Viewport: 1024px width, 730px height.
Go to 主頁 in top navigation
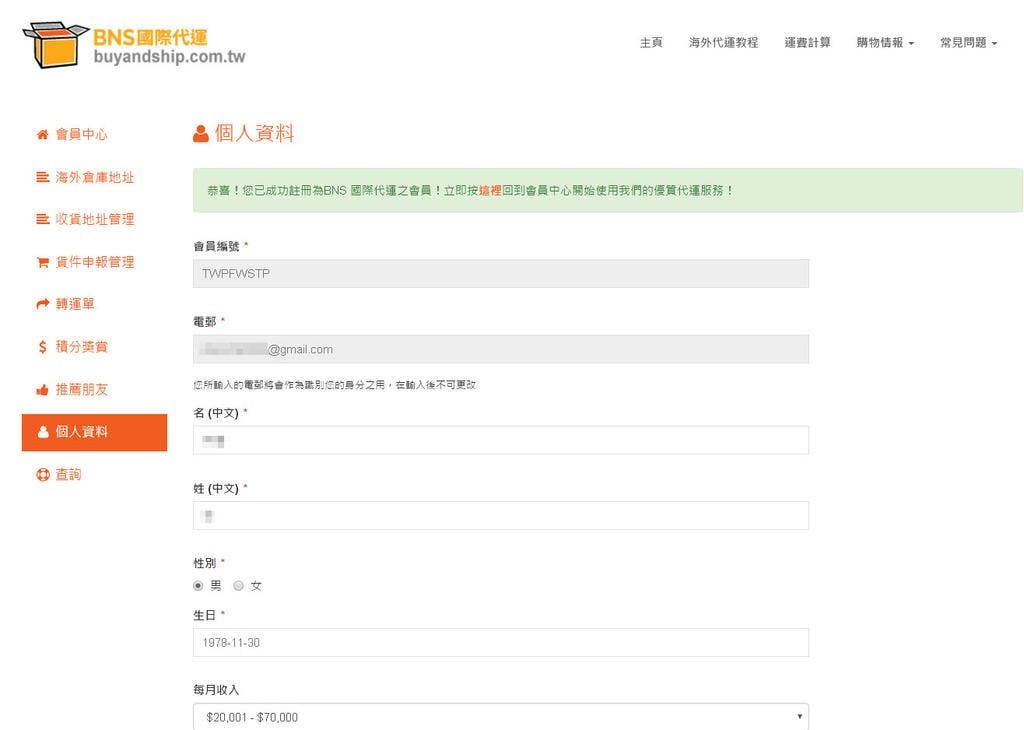point(651,43)
